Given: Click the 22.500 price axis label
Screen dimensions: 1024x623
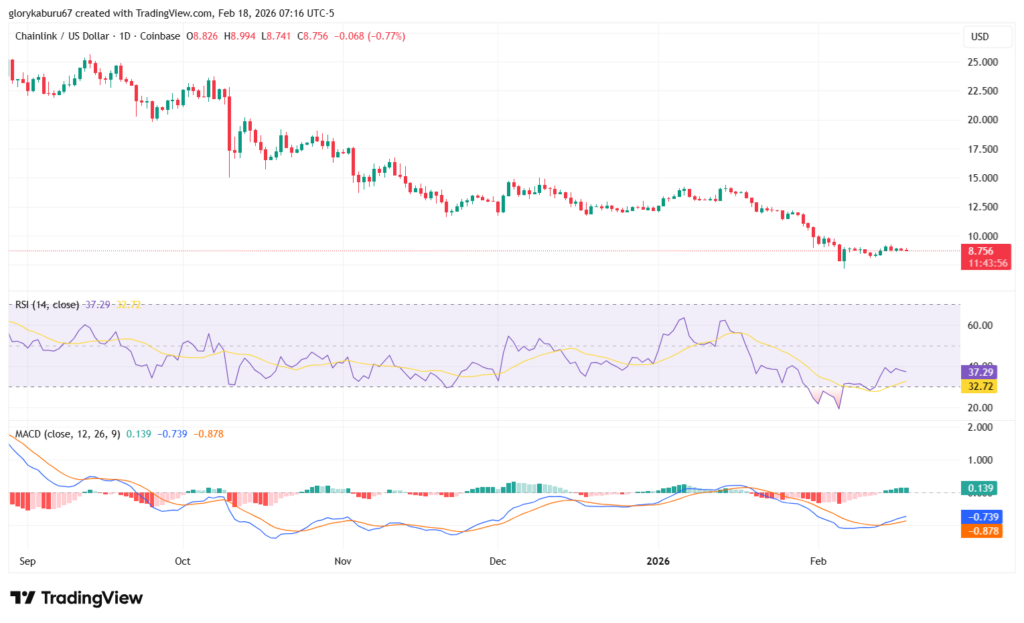Looking at the screenshot, I should click(x=982, y=91).
